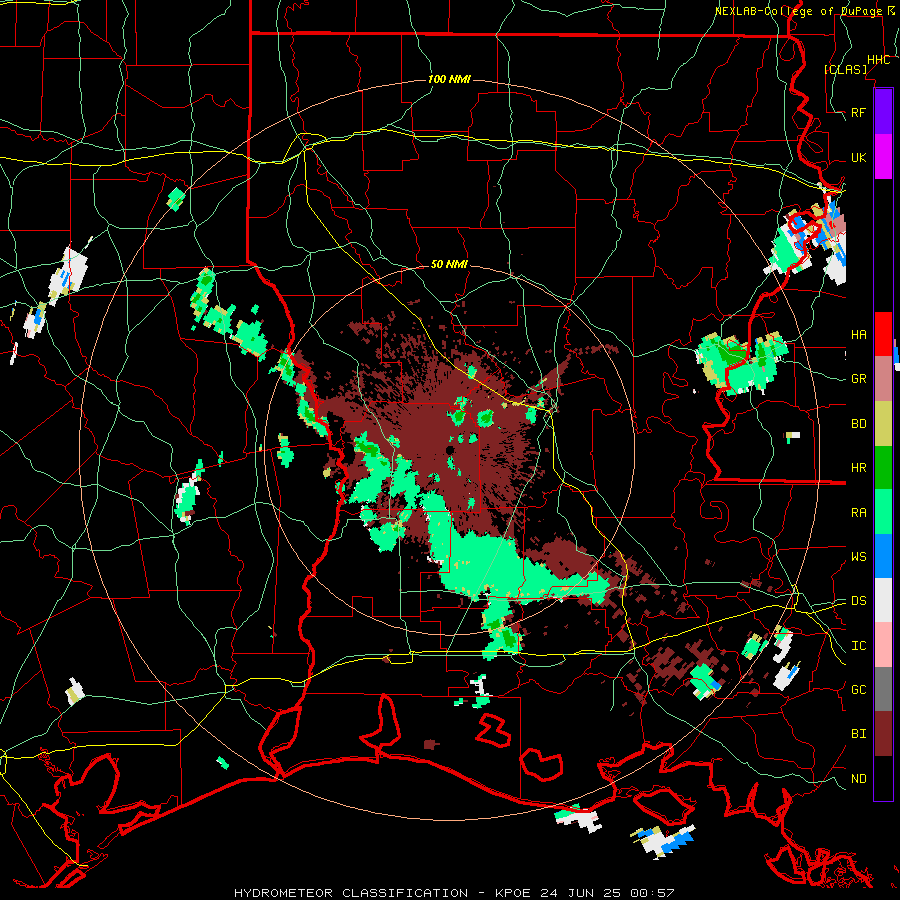Click the IC pink legend swatch

pos(883,645)
